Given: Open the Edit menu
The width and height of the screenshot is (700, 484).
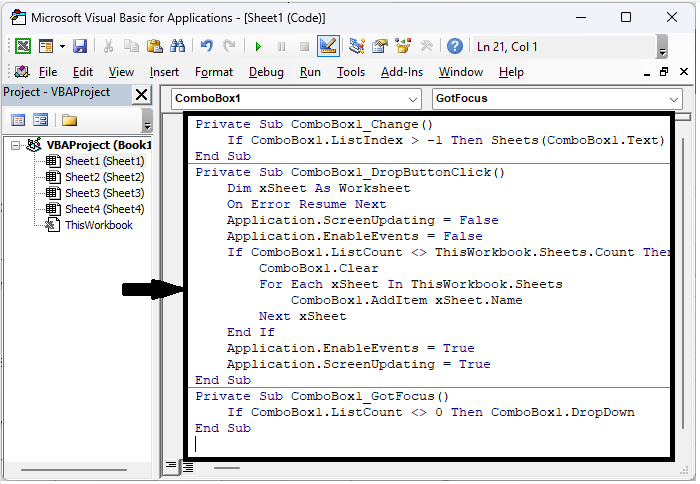Looking at the screenshot, I should coord(83,72).
